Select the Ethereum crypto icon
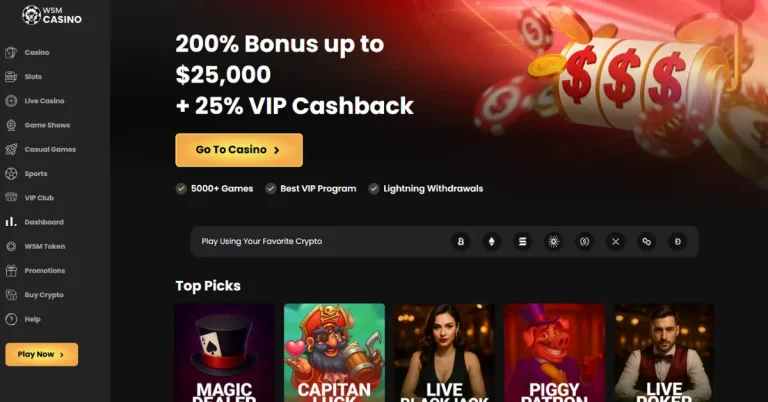This screenshot has height=402, width=768. pyautogui.click(x=491, y=241)
